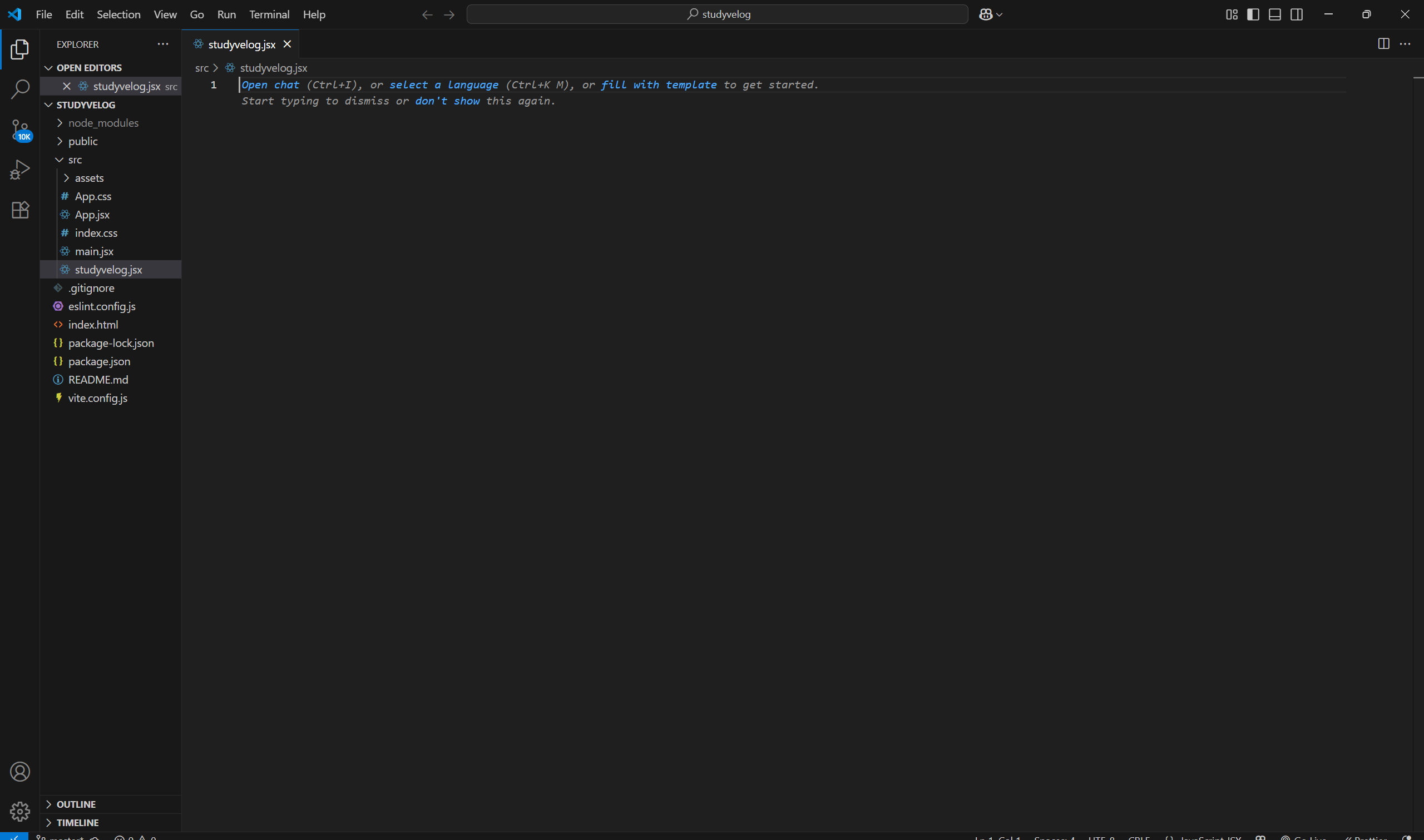Open the Selection menu

tap(118, 14)
